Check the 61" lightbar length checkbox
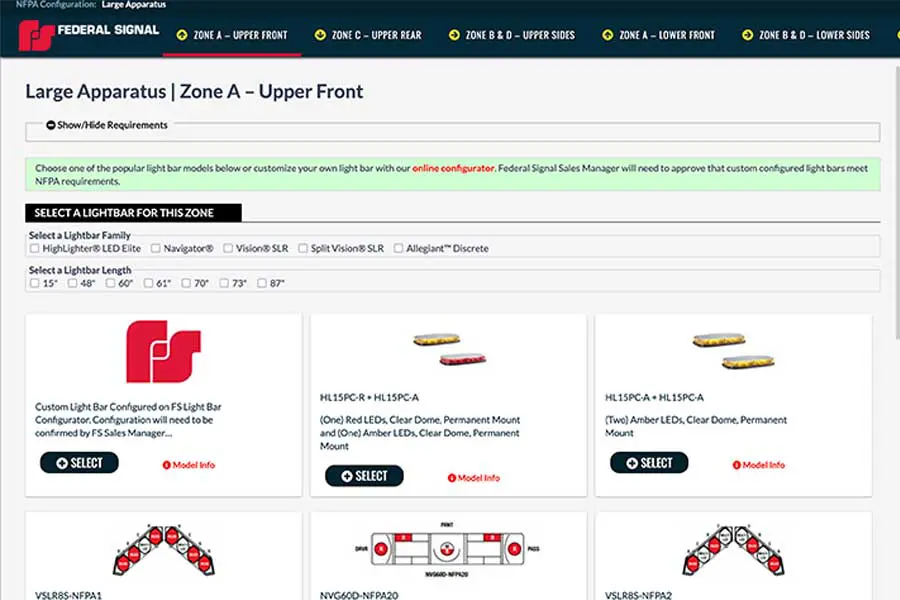 [x=148, y=283]
